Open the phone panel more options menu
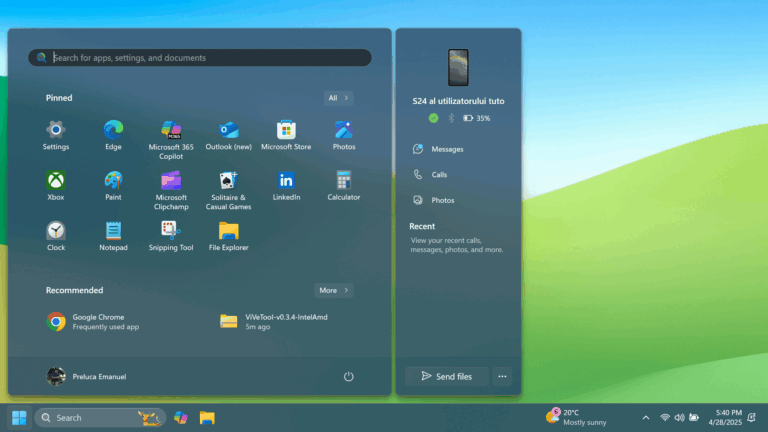The width and height of the screenshot is (768, 432). point(502,376)
